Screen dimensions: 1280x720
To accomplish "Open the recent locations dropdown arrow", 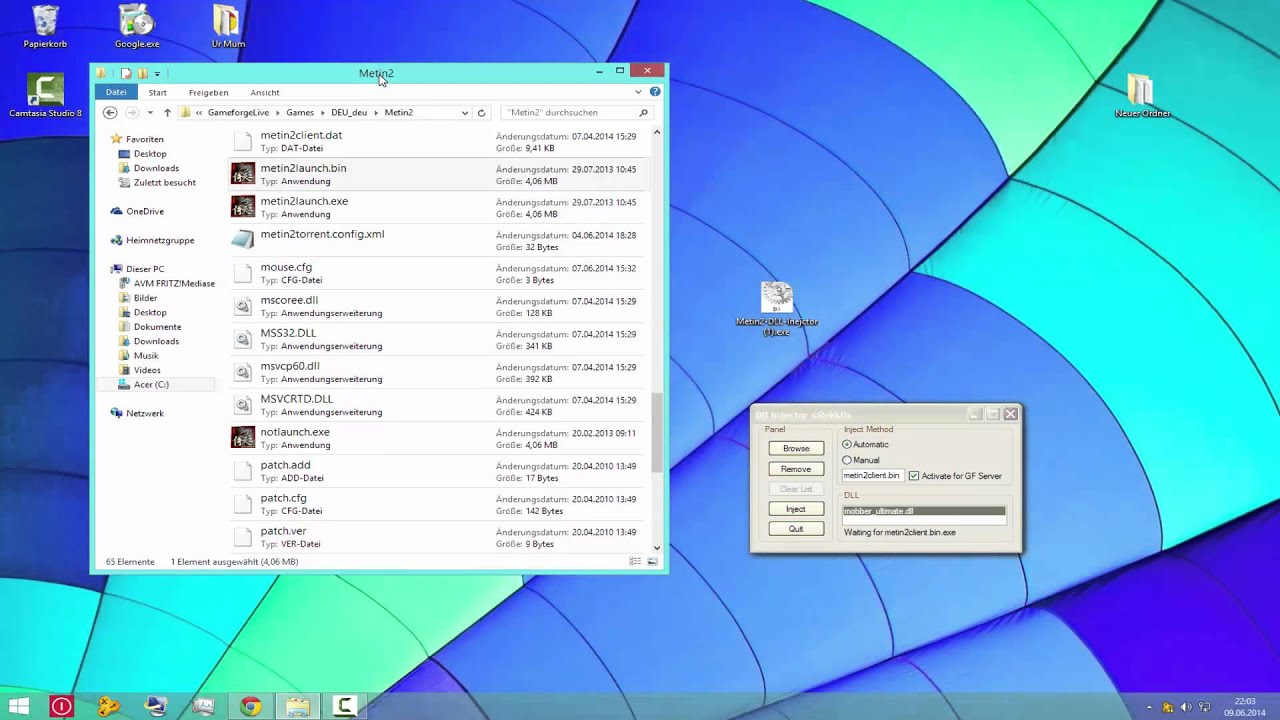I will tap(150, 113).
